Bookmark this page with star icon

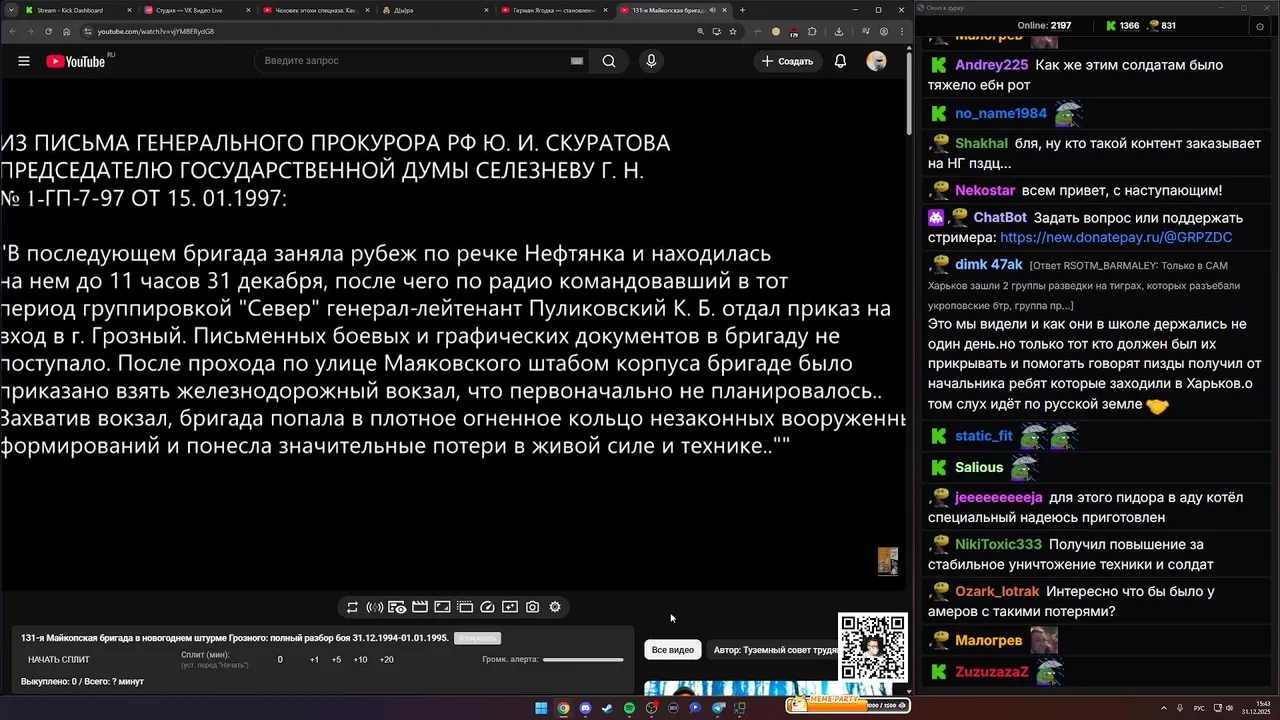click(733, 31)
